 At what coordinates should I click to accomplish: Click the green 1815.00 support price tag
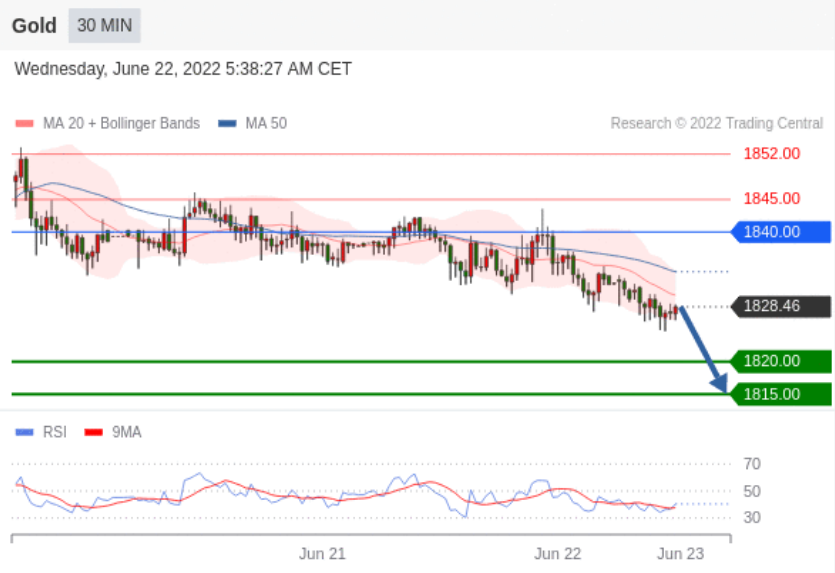pyautogui.click(x=781, y=394)
